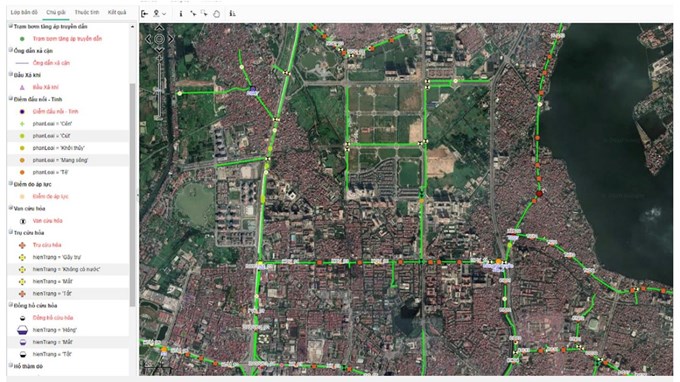Click the Ống dẫn xả cặn line symbol

pyautogui.click(x=22, y=63)
